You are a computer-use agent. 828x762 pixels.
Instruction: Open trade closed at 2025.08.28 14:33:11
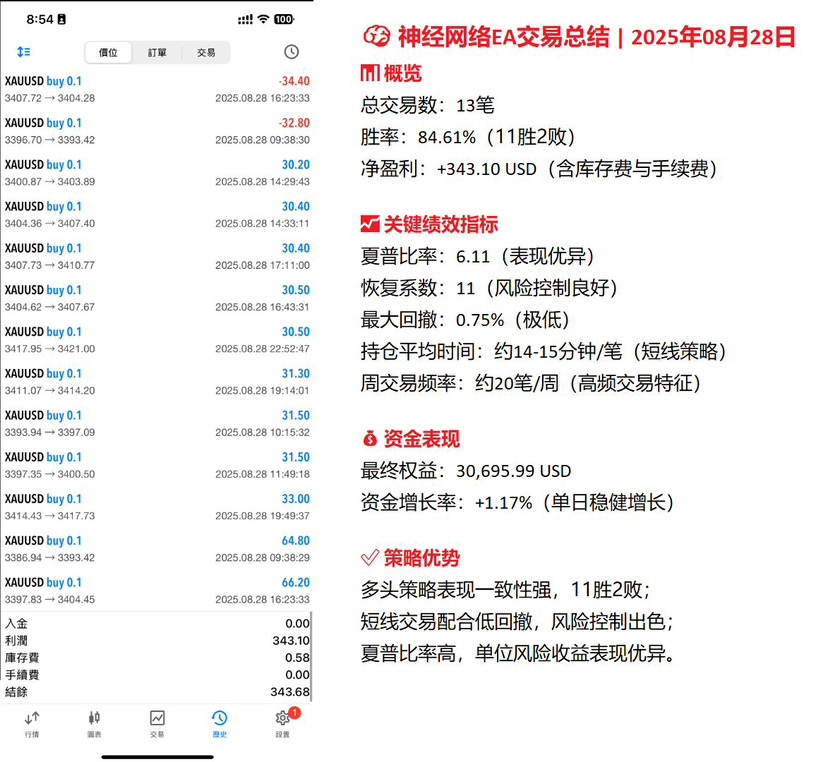[x=157, y=214]
